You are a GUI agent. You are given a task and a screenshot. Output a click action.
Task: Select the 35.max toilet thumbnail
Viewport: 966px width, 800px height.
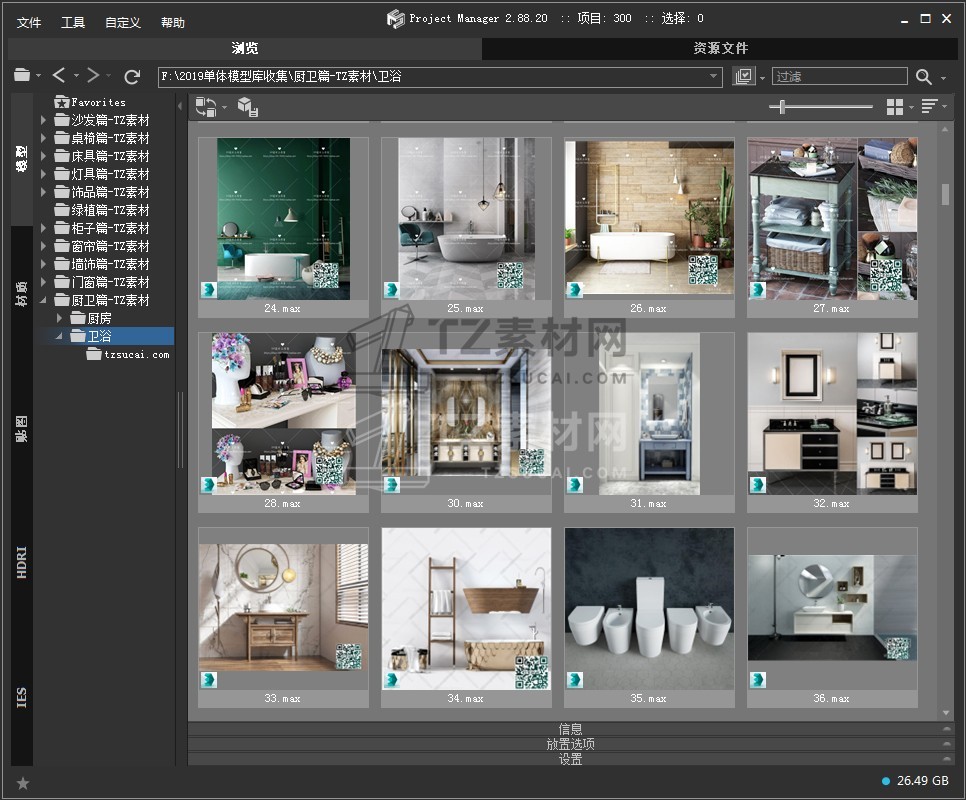(649, 608)
